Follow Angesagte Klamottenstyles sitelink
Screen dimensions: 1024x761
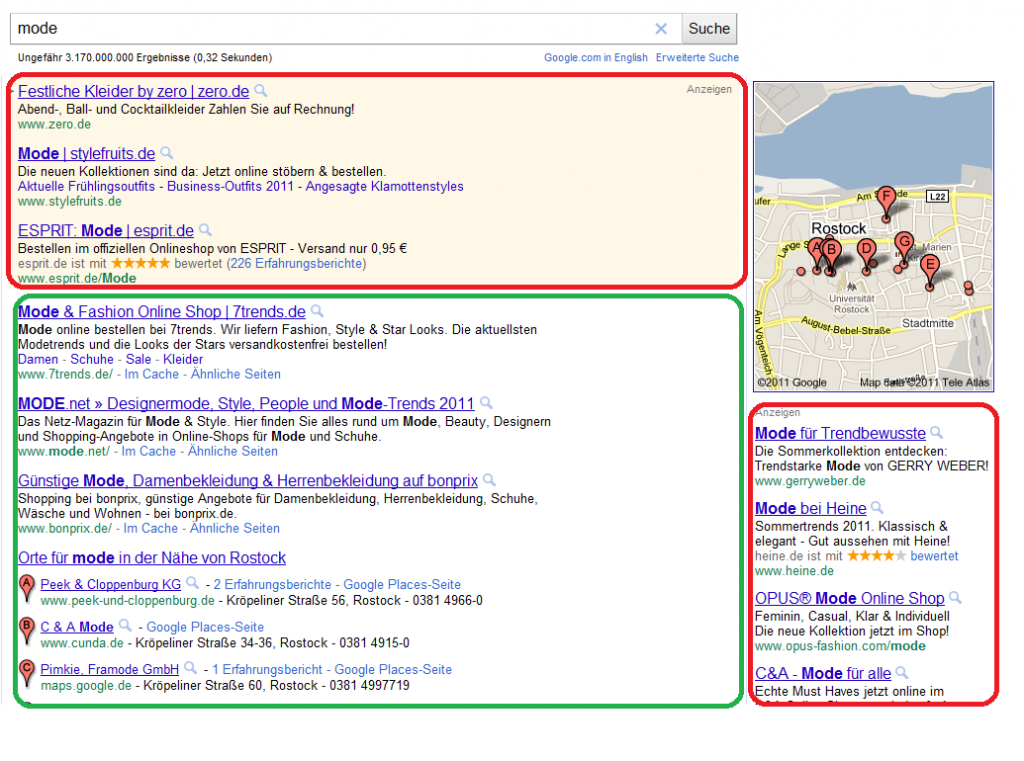click(385, 186)
